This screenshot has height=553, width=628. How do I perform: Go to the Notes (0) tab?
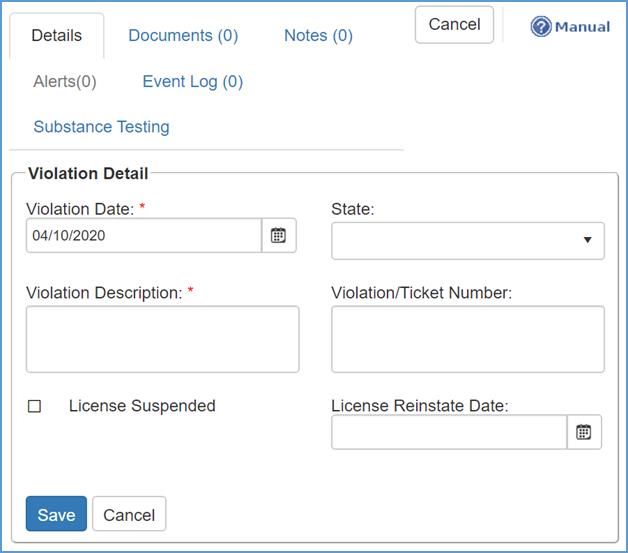pos(318,36)
